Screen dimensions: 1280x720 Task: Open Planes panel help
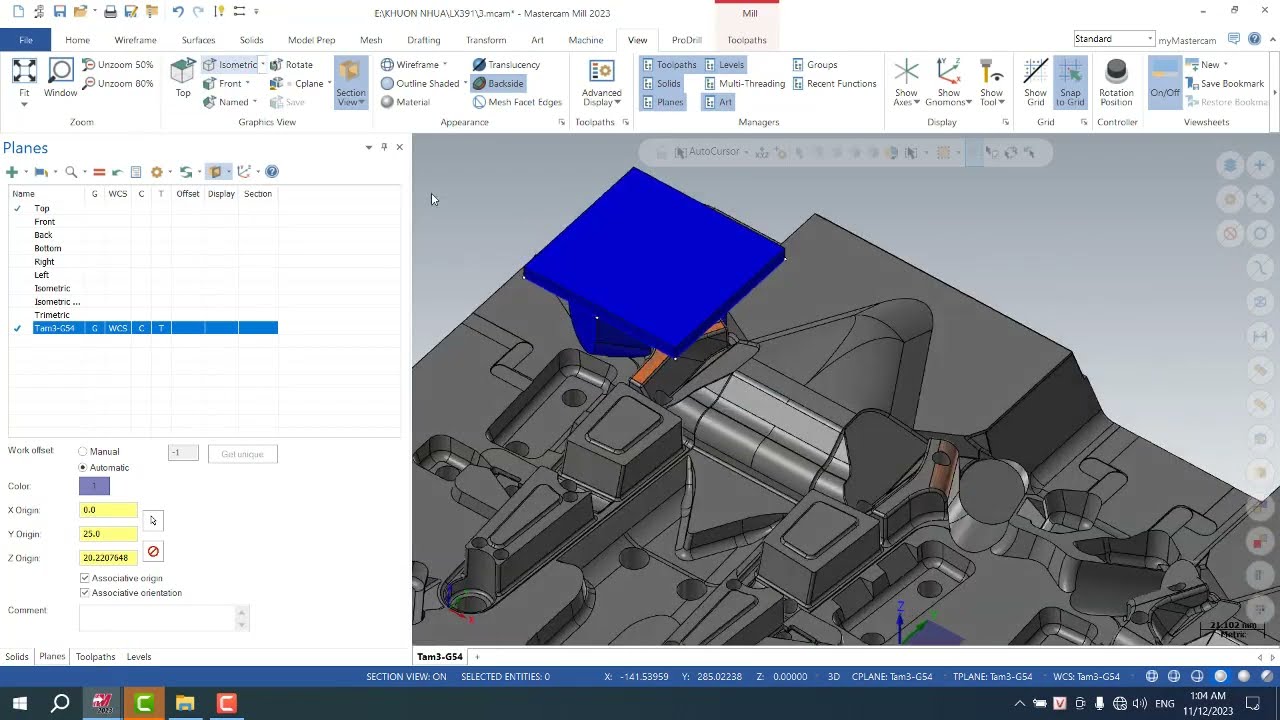tap(272, 172)
